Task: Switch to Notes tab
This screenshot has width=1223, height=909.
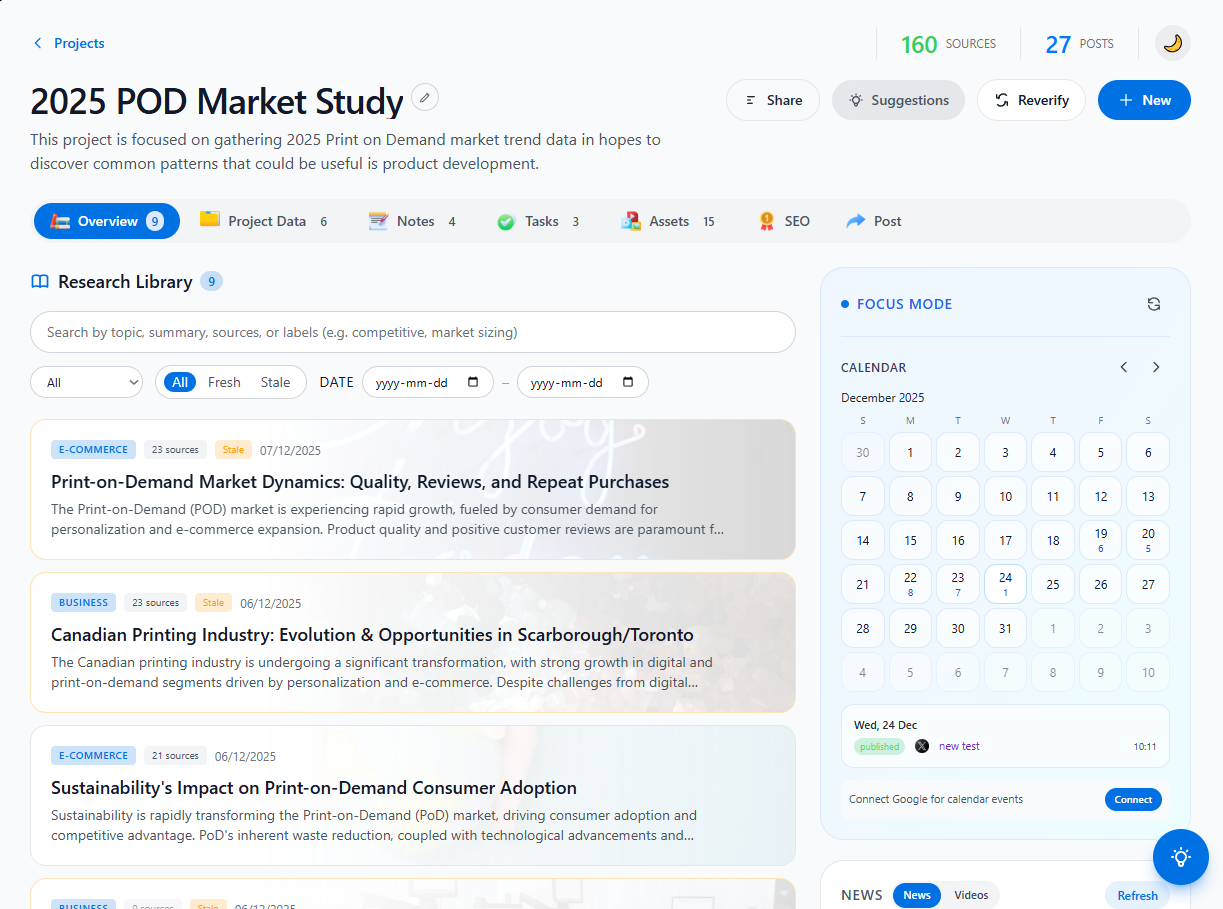Action: click(x=411, y=221)
